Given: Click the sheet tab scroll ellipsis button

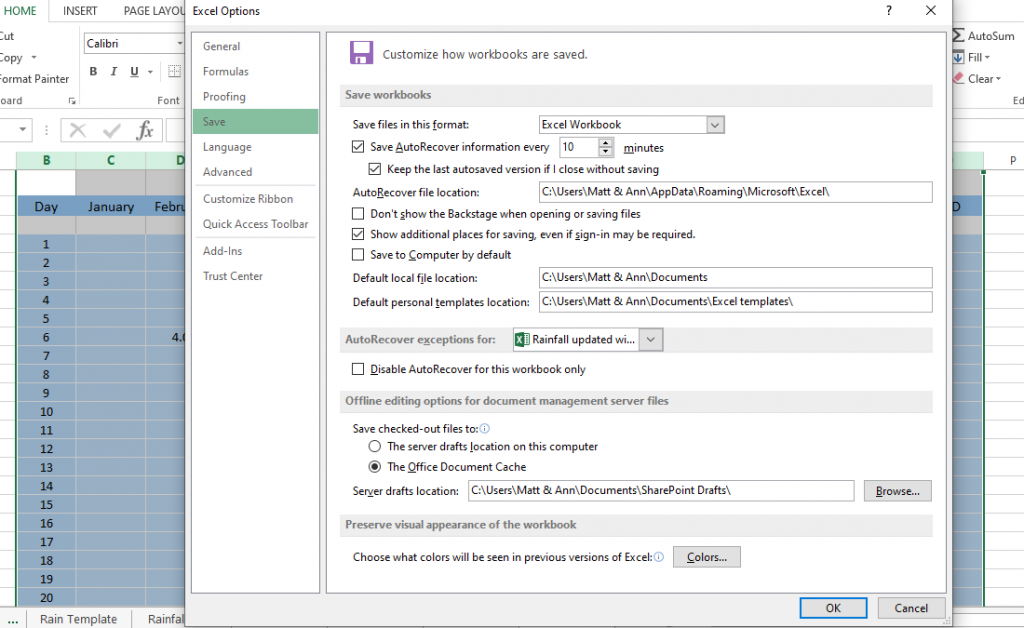Looking at the screenshot, I should tap(13, 620).
